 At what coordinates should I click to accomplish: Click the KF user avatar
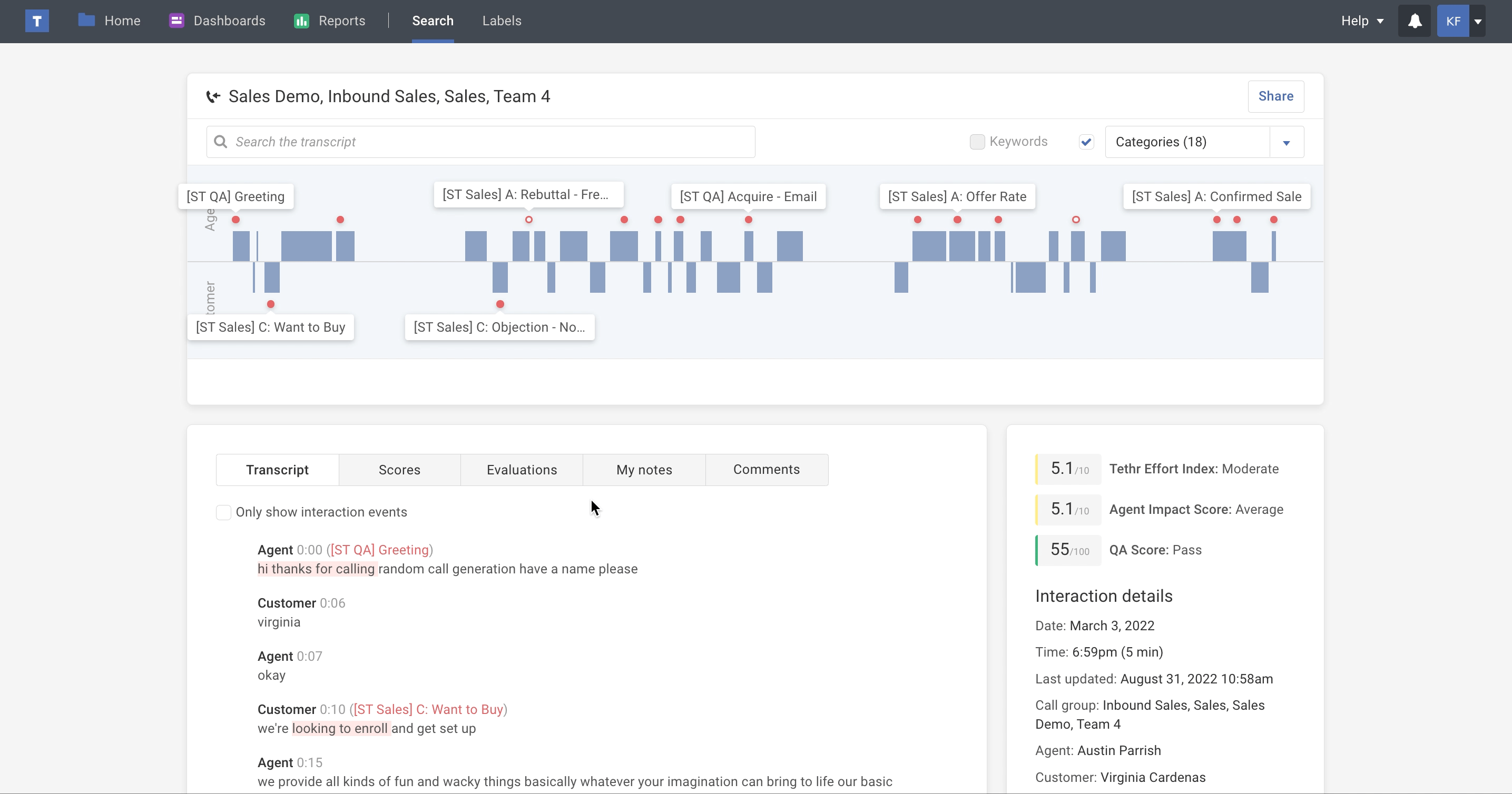point(1452,21)
